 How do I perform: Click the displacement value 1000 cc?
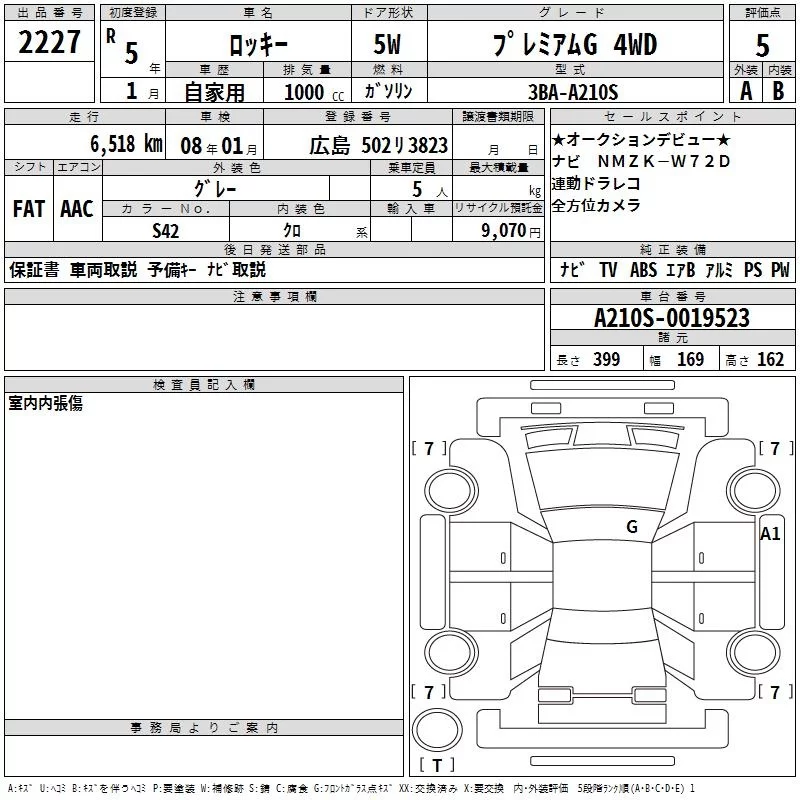click(x=314, y=92)
